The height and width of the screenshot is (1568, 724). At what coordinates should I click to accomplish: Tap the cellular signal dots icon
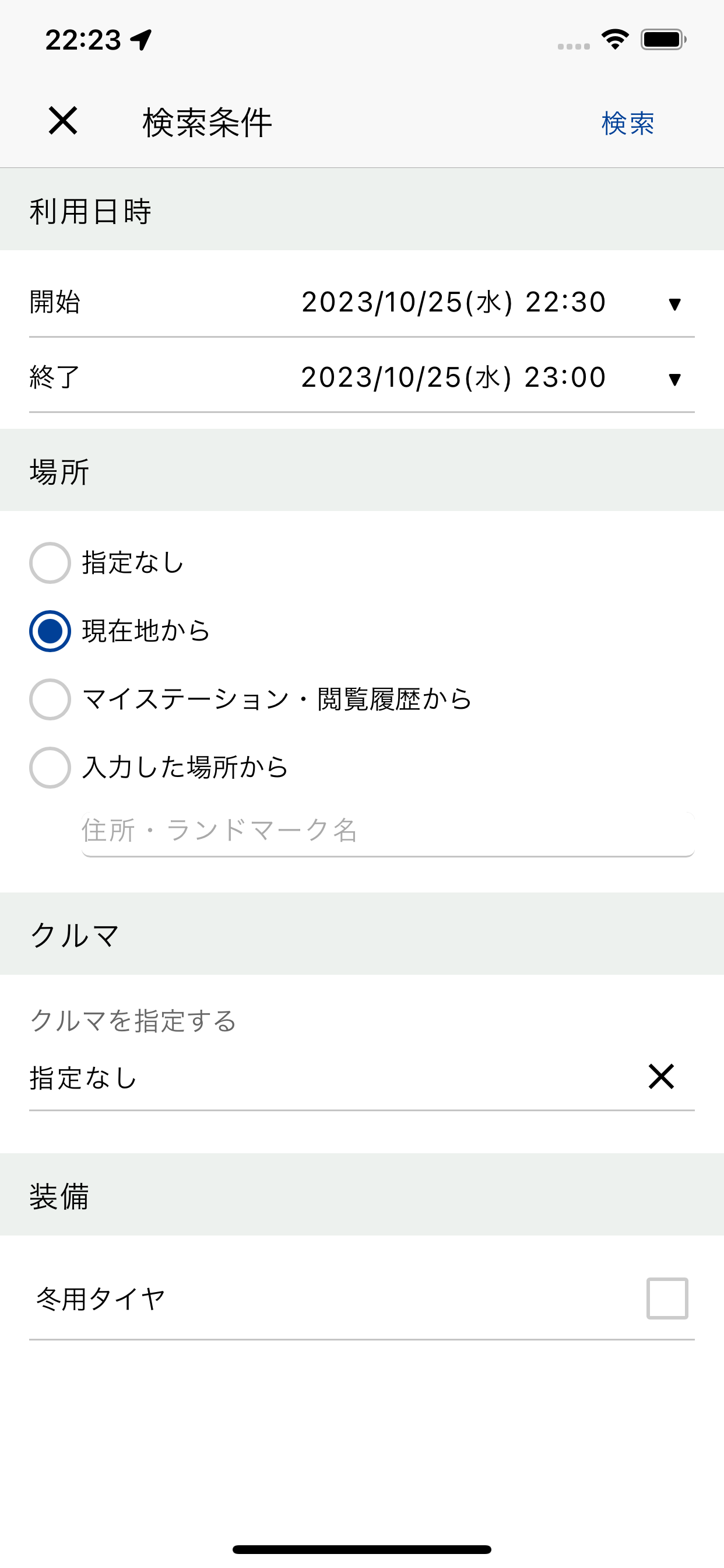coord(573,46)
